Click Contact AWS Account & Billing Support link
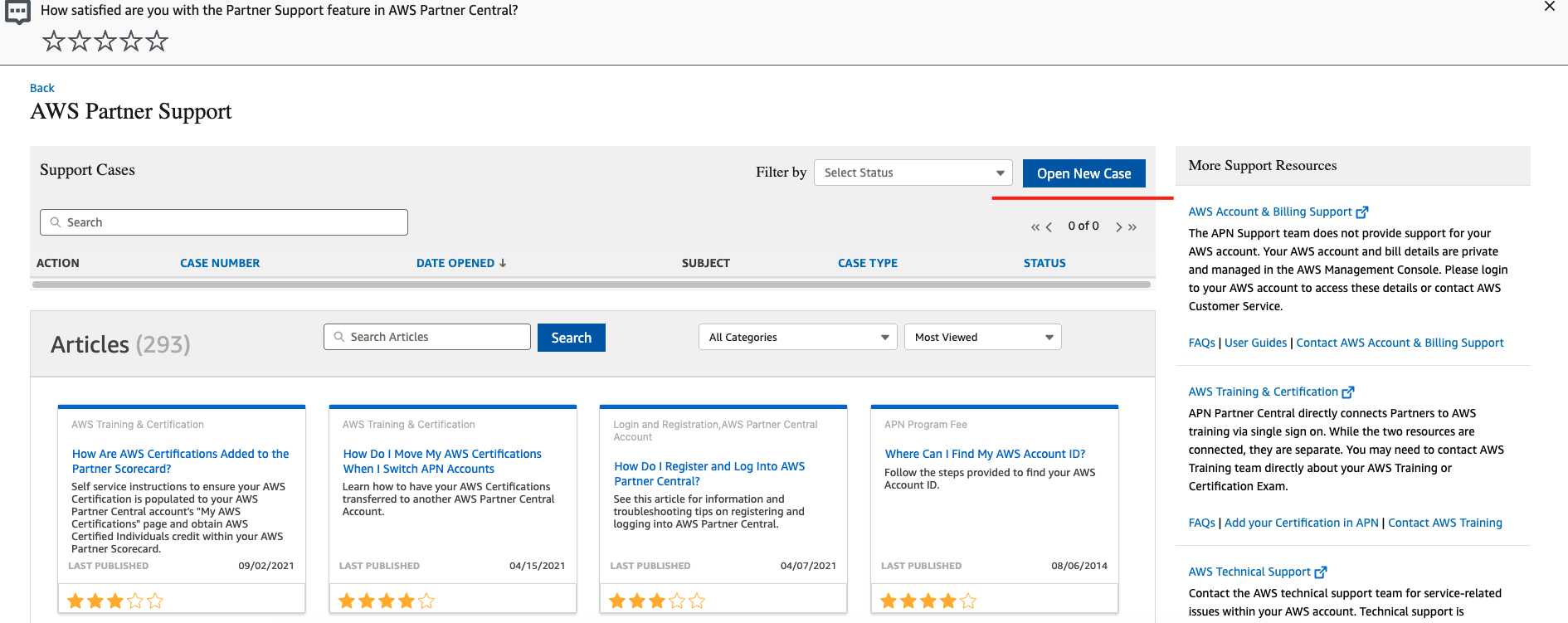1568x623 pixels. (1400, 343)
